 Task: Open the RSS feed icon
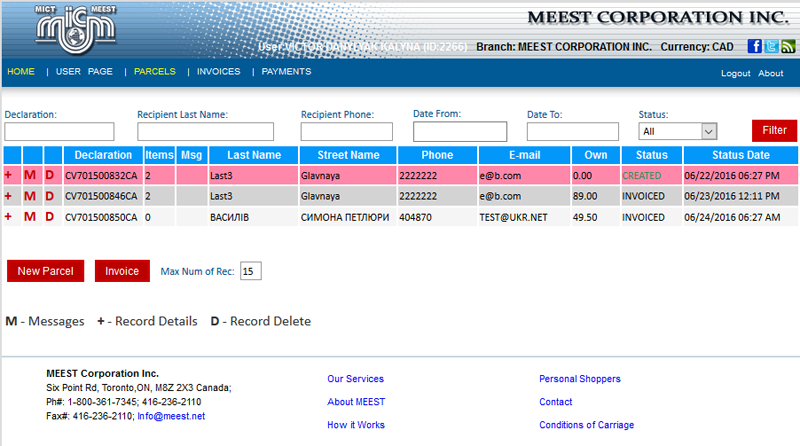coord(788,46)
